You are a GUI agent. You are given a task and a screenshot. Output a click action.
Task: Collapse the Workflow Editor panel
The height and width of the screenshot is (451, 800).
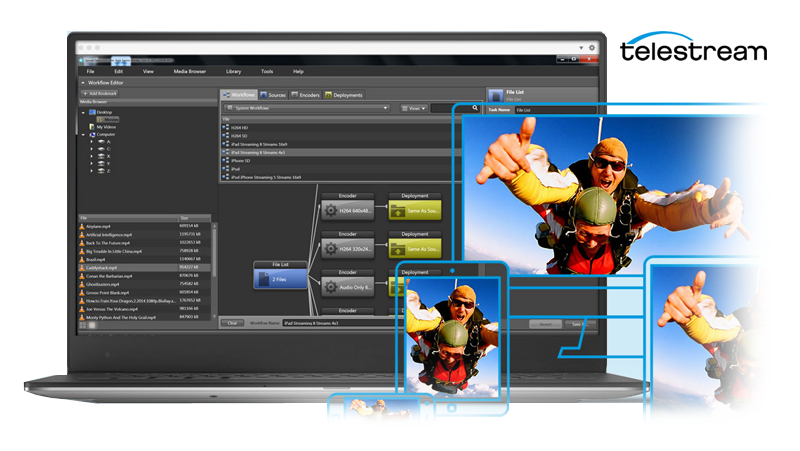[x=83, y=83]
